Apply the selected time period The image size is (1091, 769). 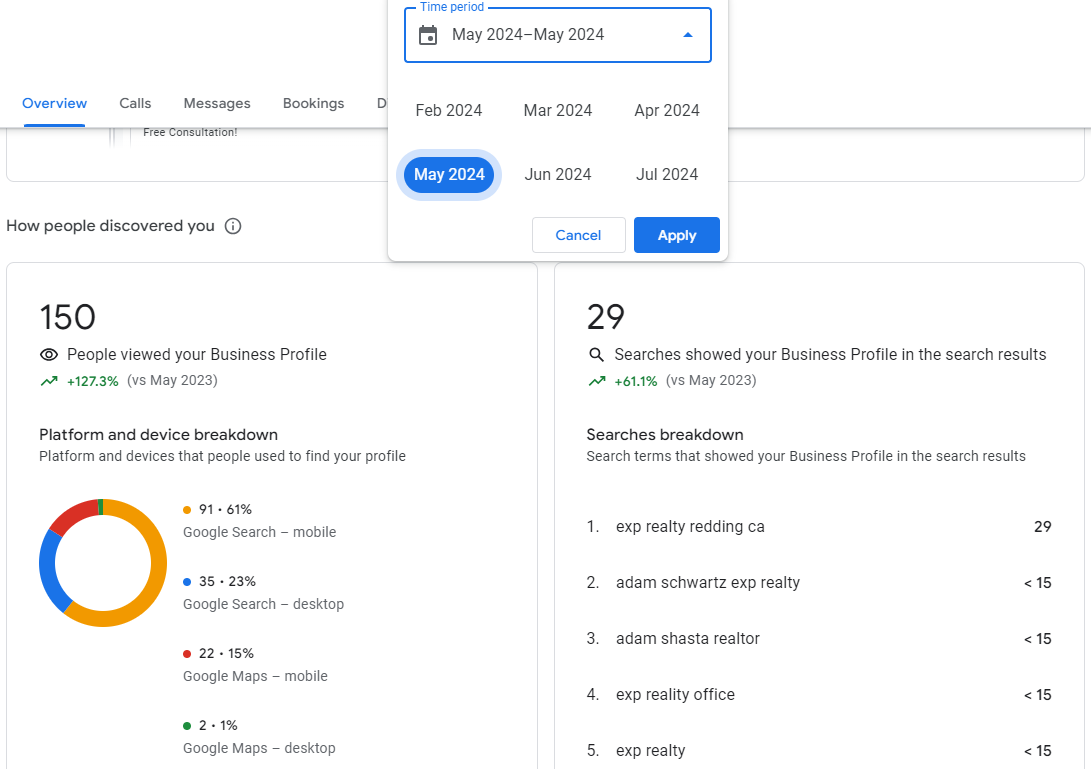(x=676, y=235)
